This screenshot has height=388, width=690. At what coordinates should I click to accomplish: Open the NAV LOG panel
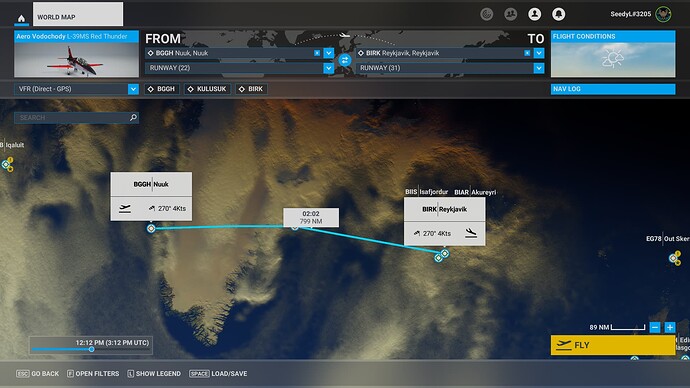click(613, 89)
